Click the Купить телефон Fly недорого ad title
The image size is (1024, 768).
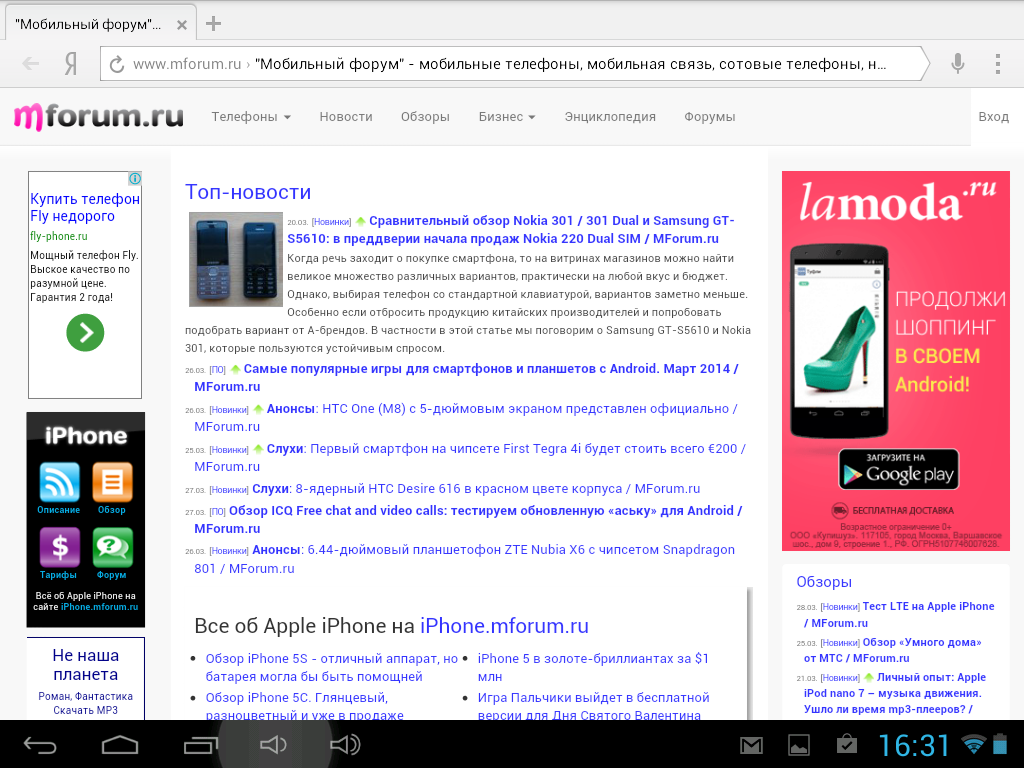(x=85, y=207)
